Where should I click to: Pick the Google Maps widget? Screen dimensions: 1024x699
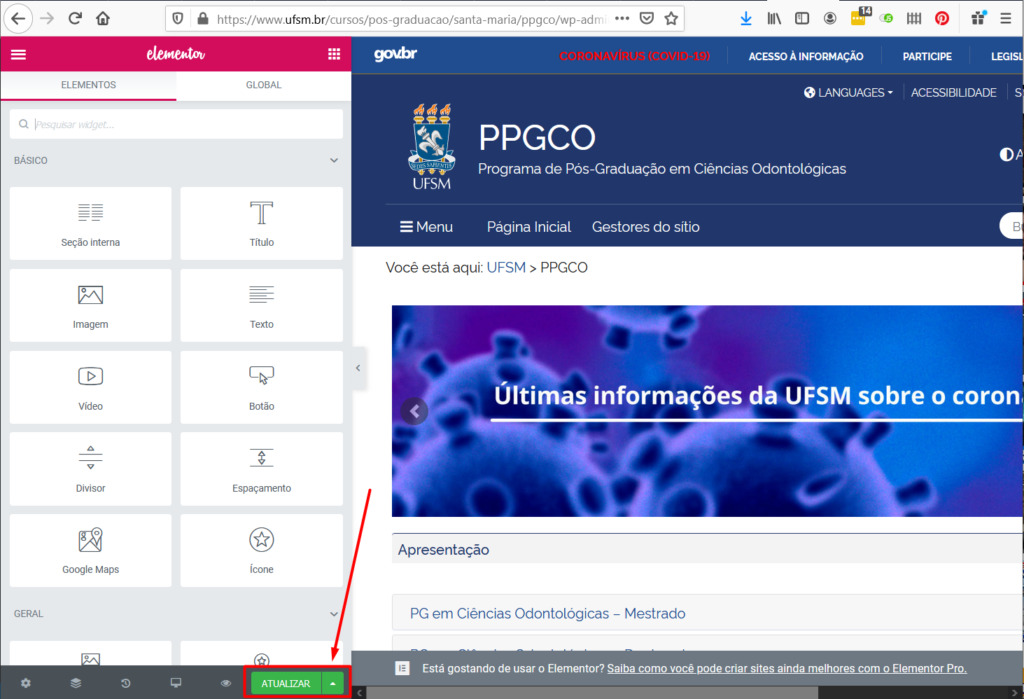[x=90, y=551]
